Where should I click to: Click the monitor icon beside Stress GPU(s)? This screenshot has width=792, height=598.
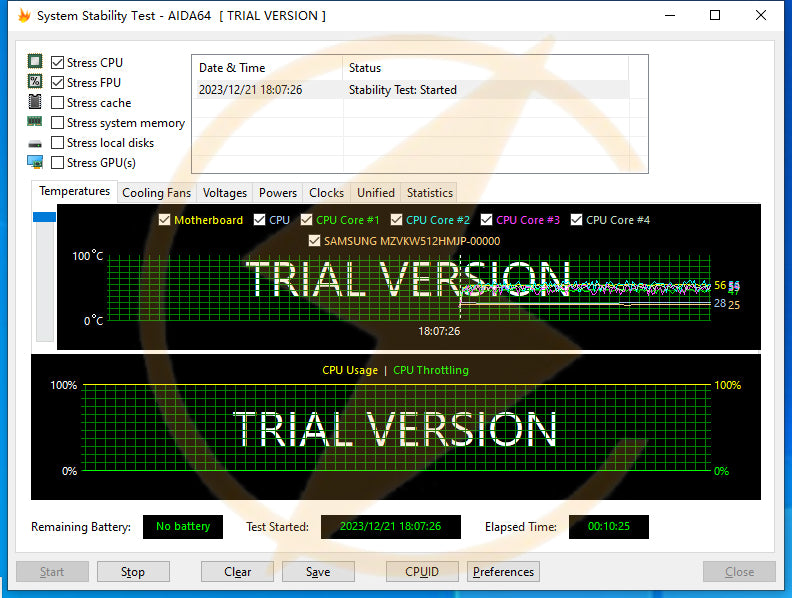[35, 162]
